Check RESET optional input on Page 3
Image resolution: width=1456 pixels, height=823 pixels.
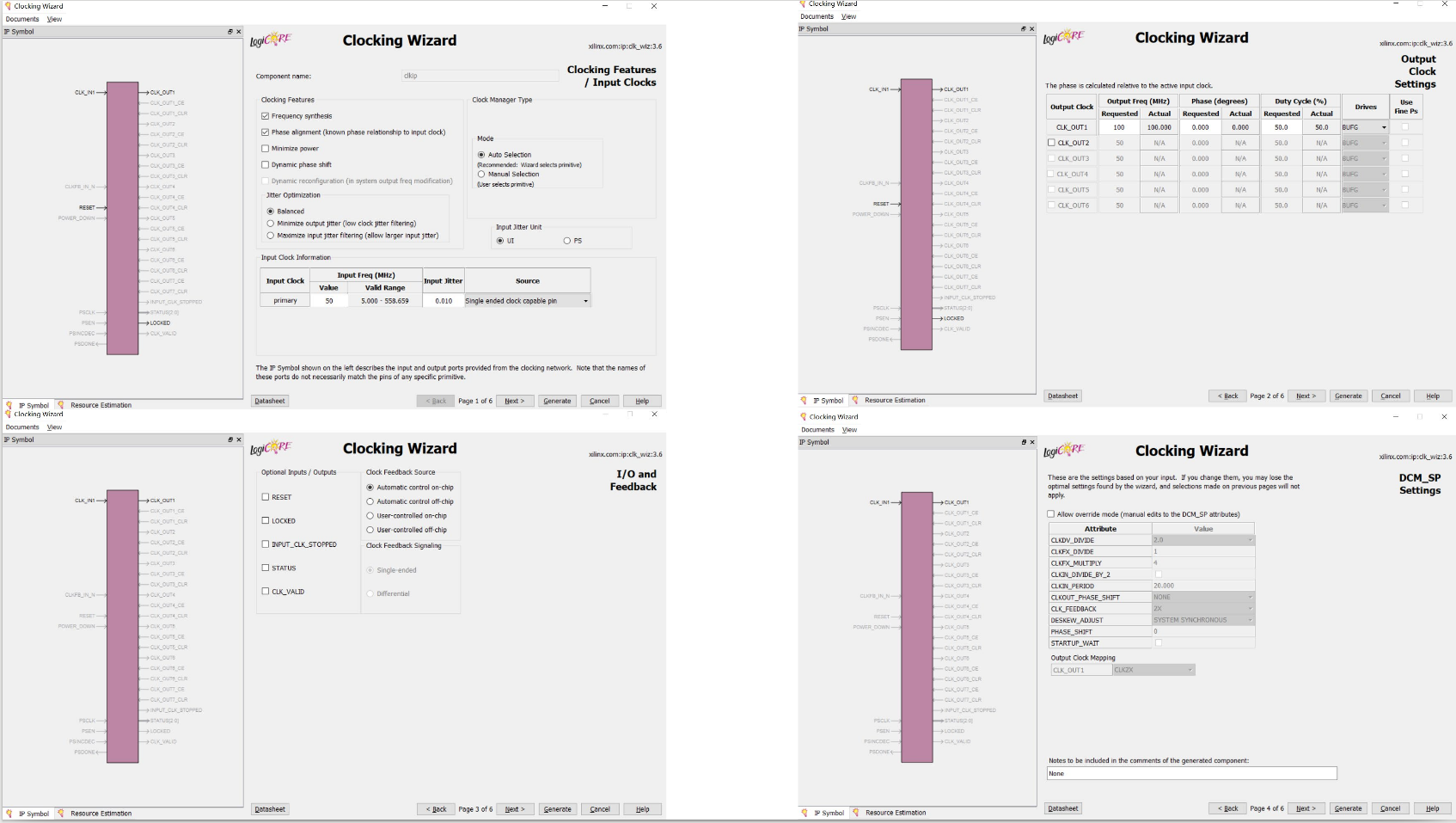click(x=266, y=497)
